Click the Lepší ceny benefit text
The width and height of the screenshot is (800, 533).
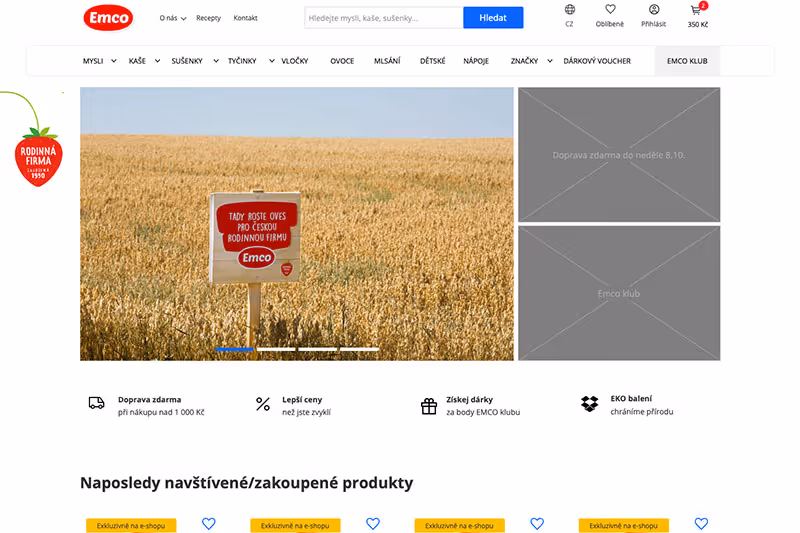[307, 405]
